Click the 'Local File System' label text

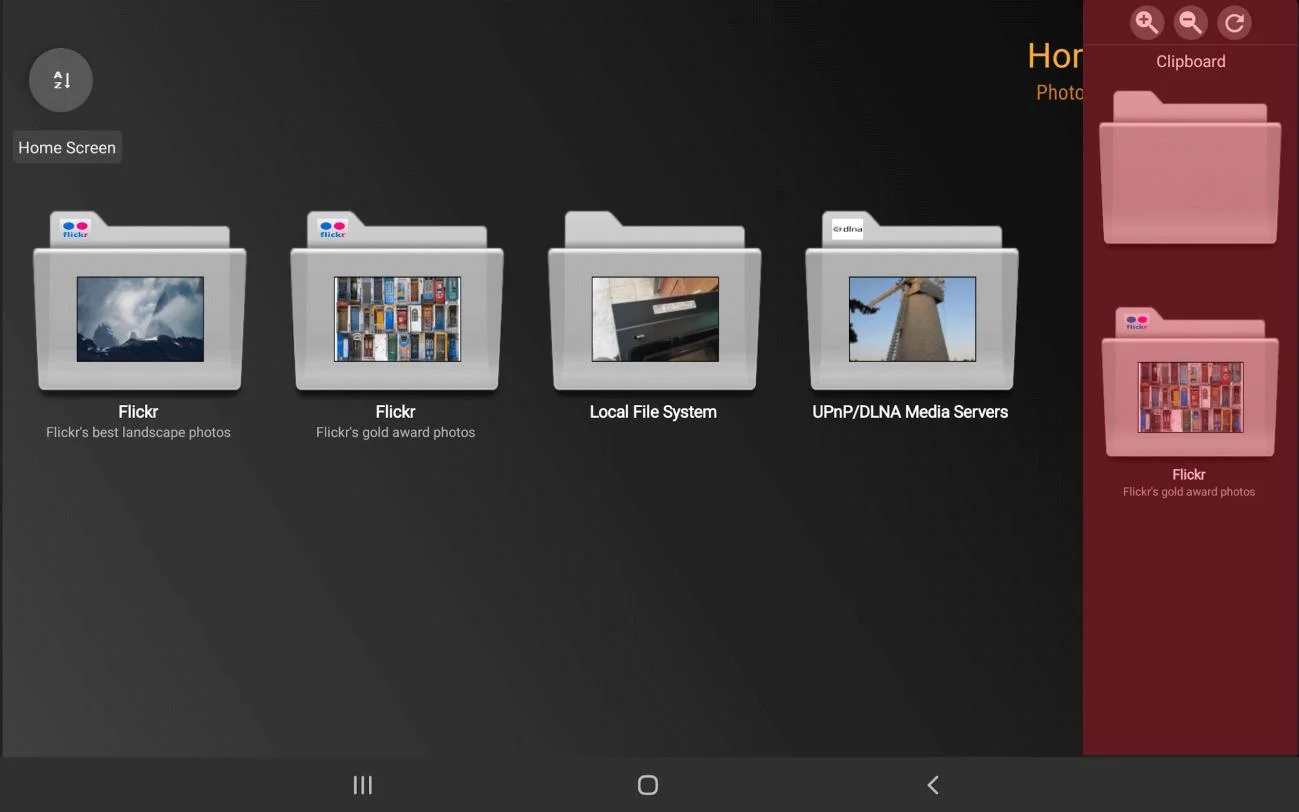(x=653, y=411)
